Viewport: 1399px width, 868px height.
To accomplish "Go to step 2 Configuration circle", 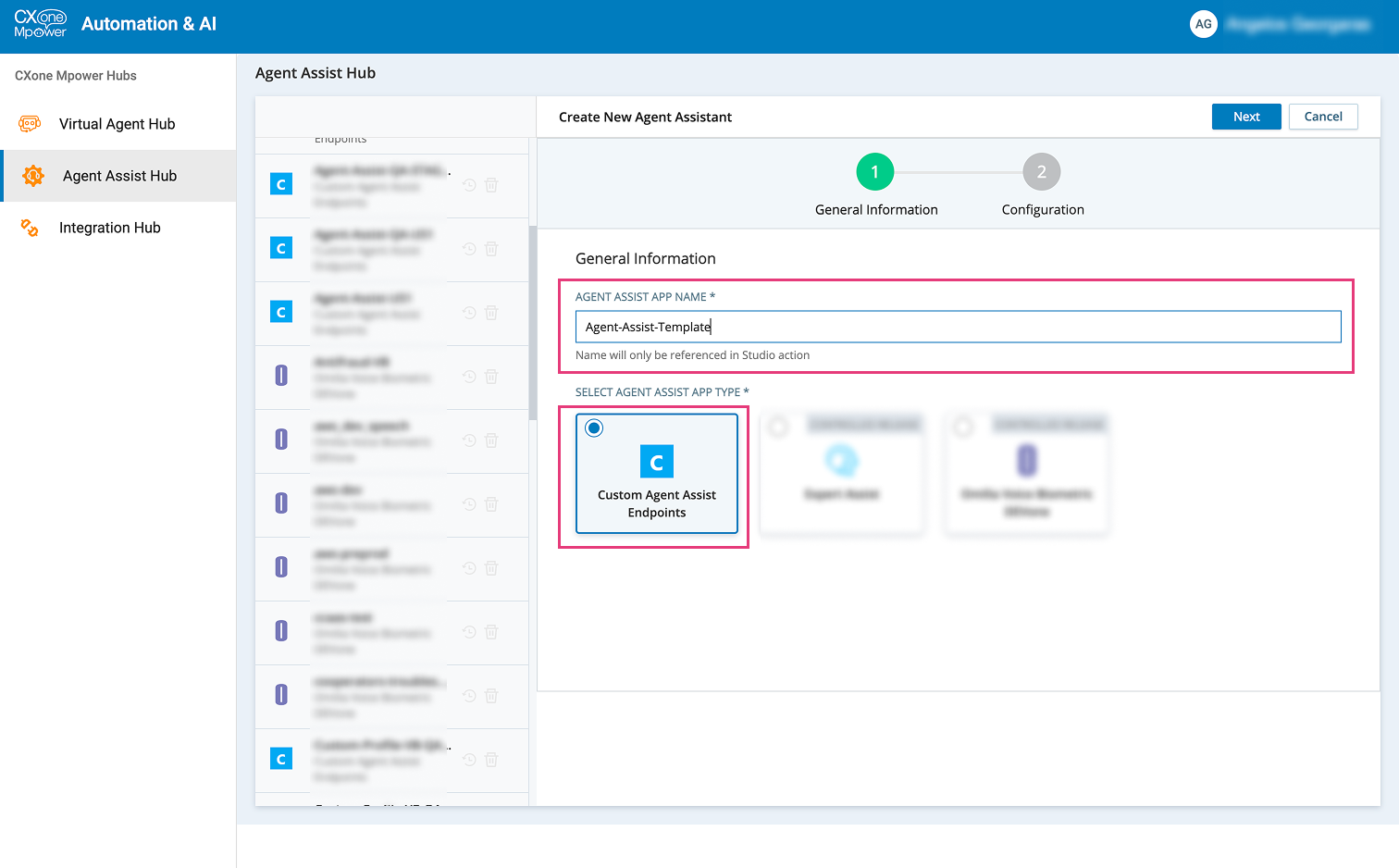I will point(1041,172).
